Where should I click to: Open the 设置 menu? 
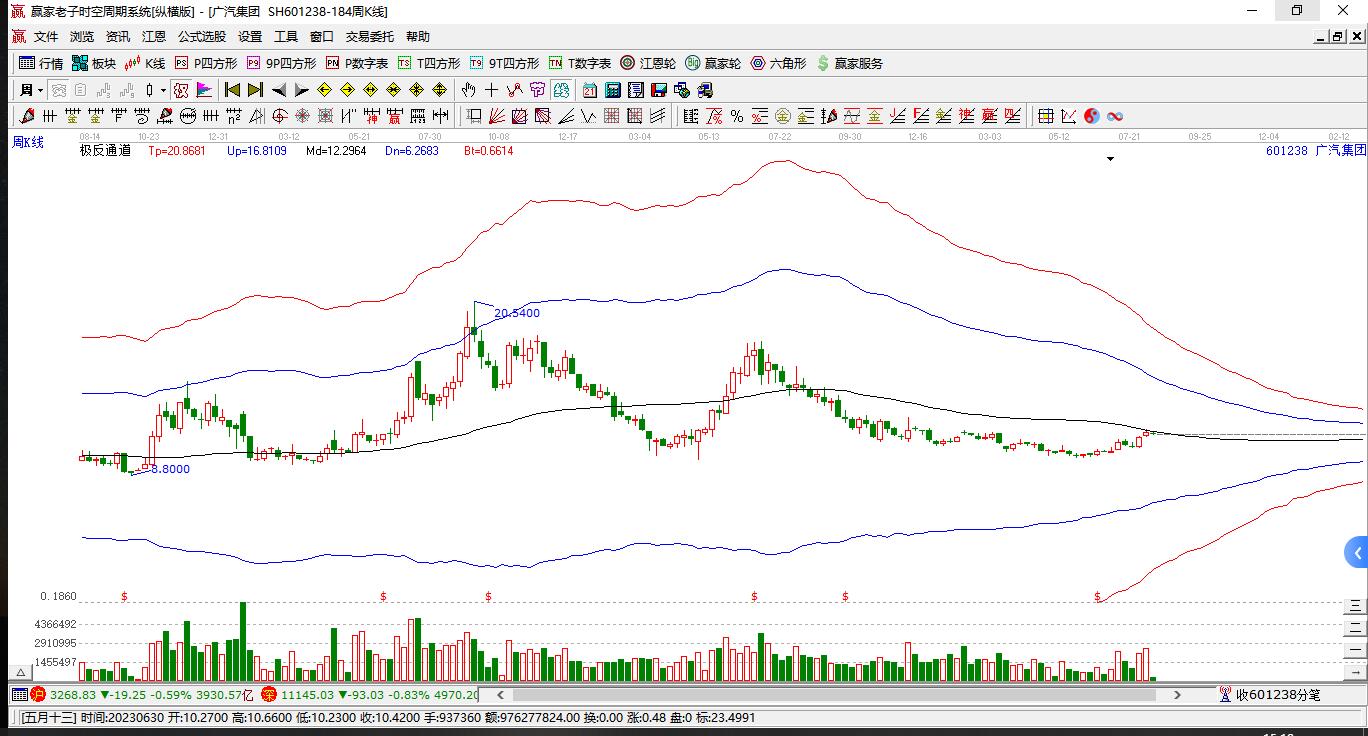(x=250, y=36)
